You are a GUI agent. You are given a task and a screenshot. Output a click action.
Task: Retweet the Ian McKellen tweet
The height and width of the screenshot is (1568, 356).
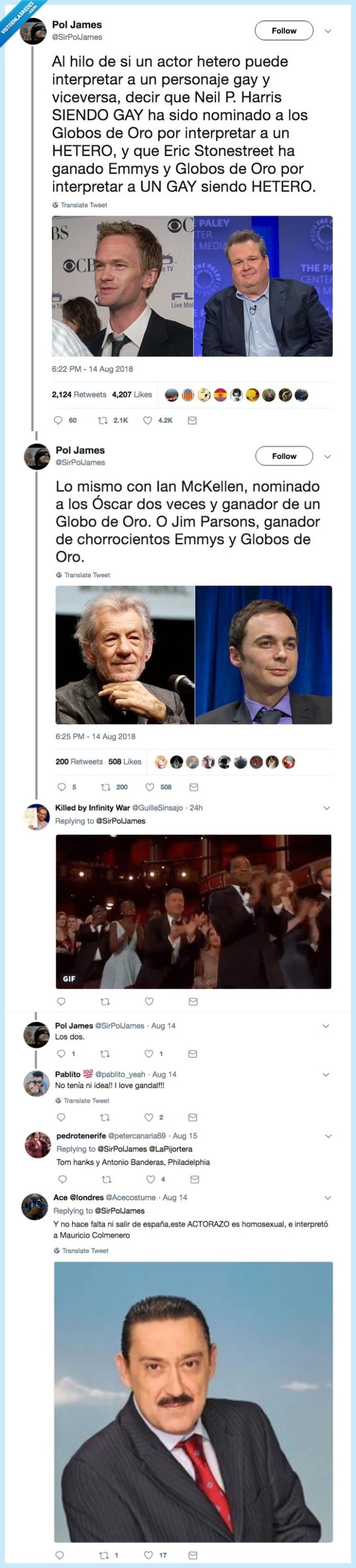tap(104, 787)
